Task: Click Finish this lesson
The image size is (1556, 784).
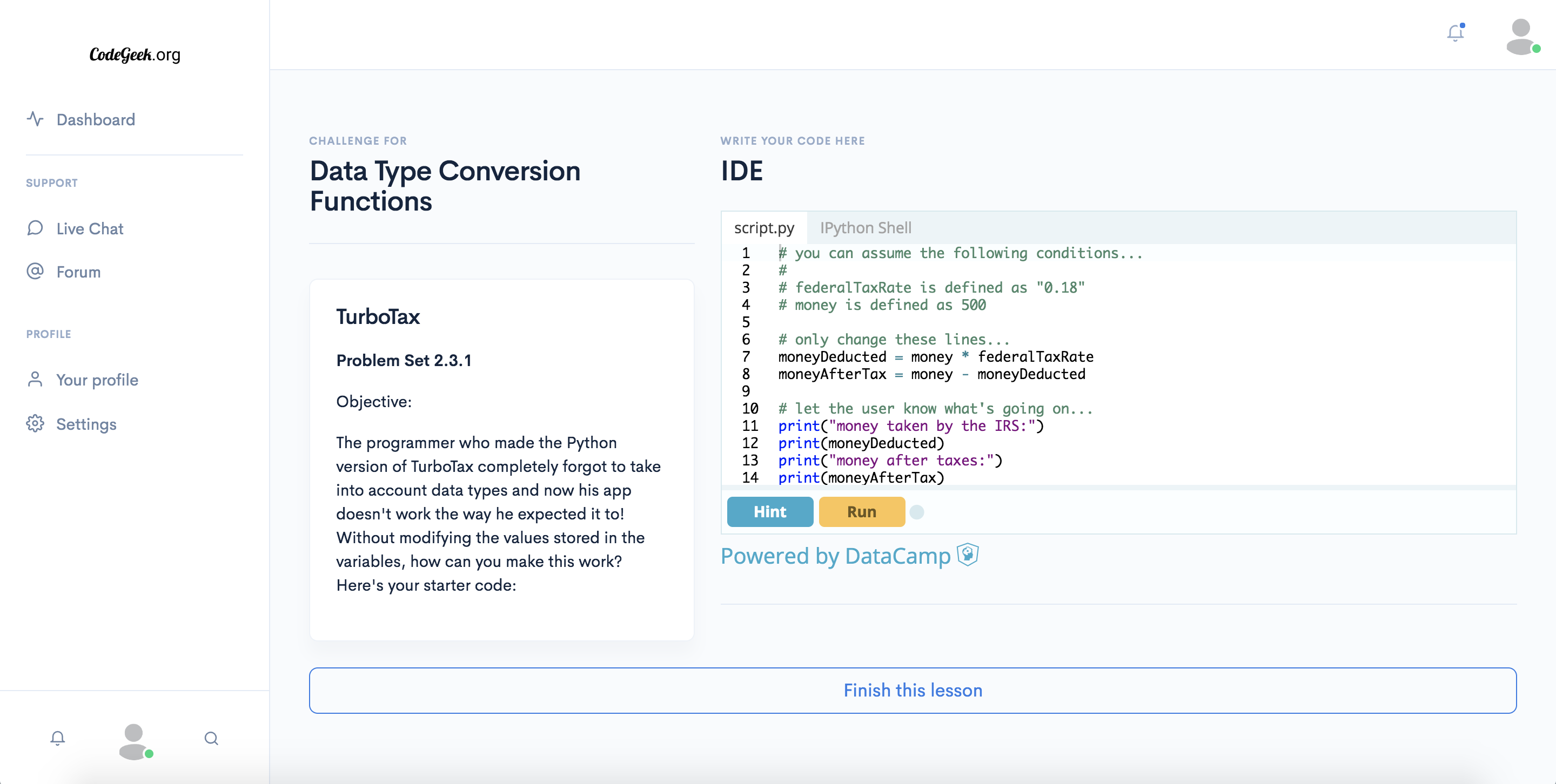Action: click(913, 690)
